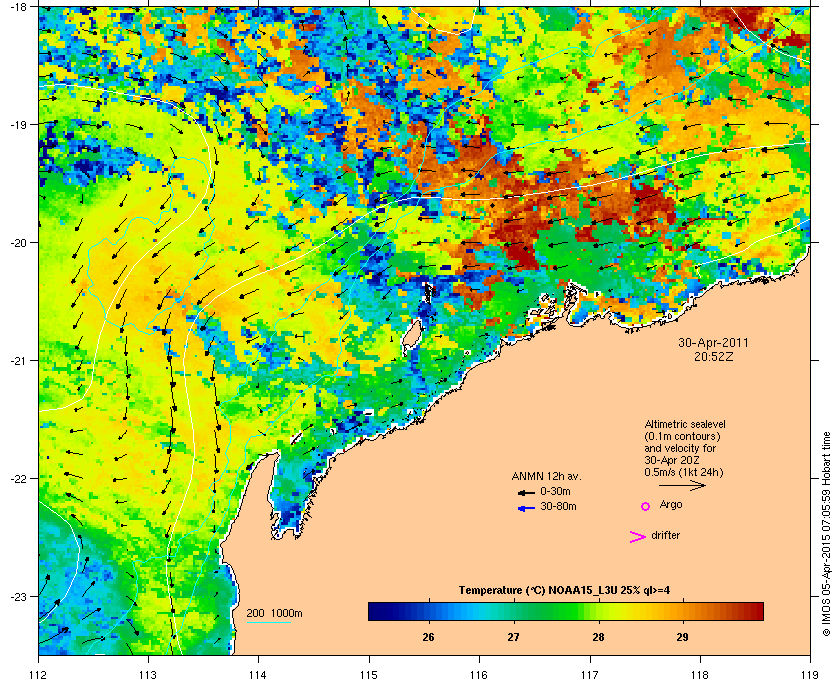
Task: Click the '0-30m' legend label
Action: [x=555, y=491]
